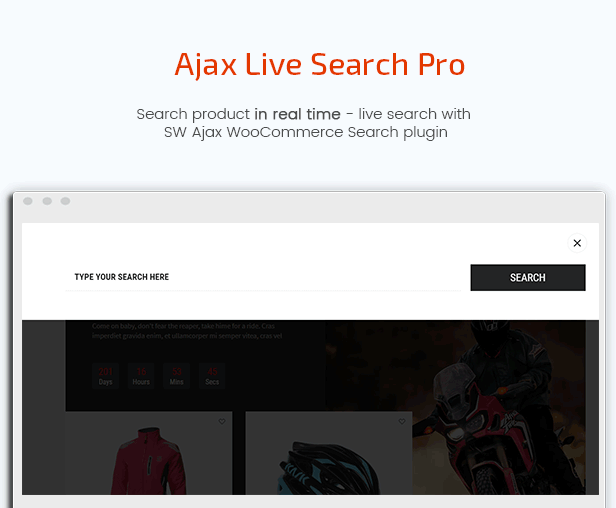Click the 'in real time' bold text
Image resolution: width=616 pixels, height=508 pixels.
click(297, 114)
